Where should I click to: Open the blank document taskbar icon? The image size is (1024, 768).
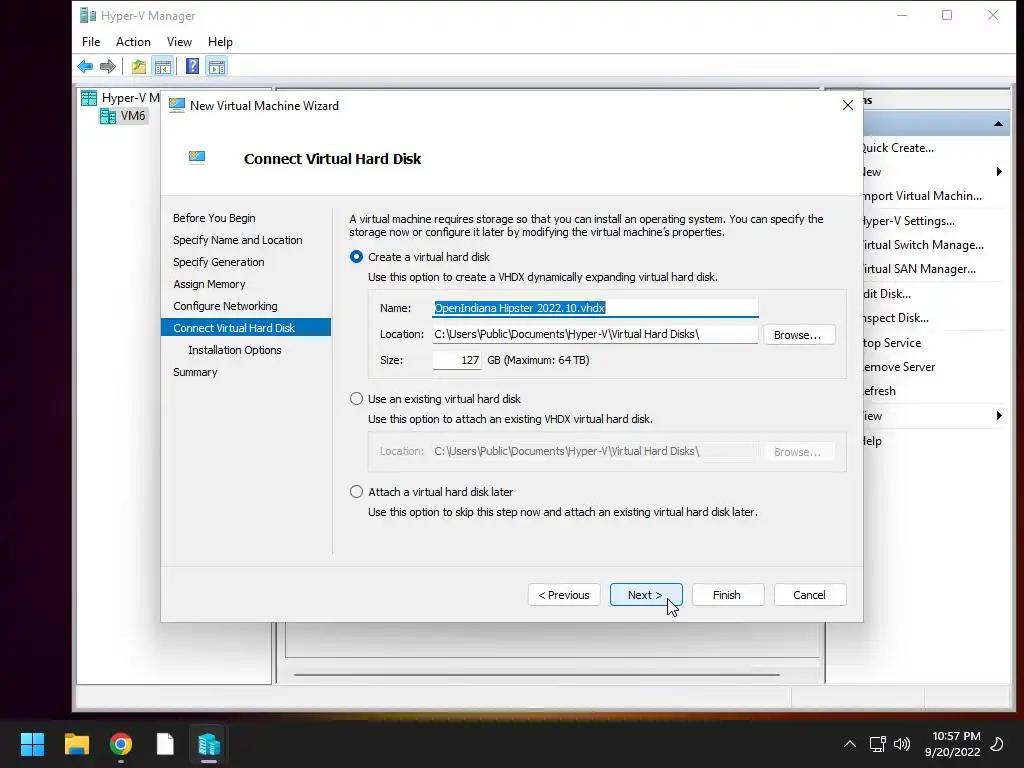click(165, 744)
